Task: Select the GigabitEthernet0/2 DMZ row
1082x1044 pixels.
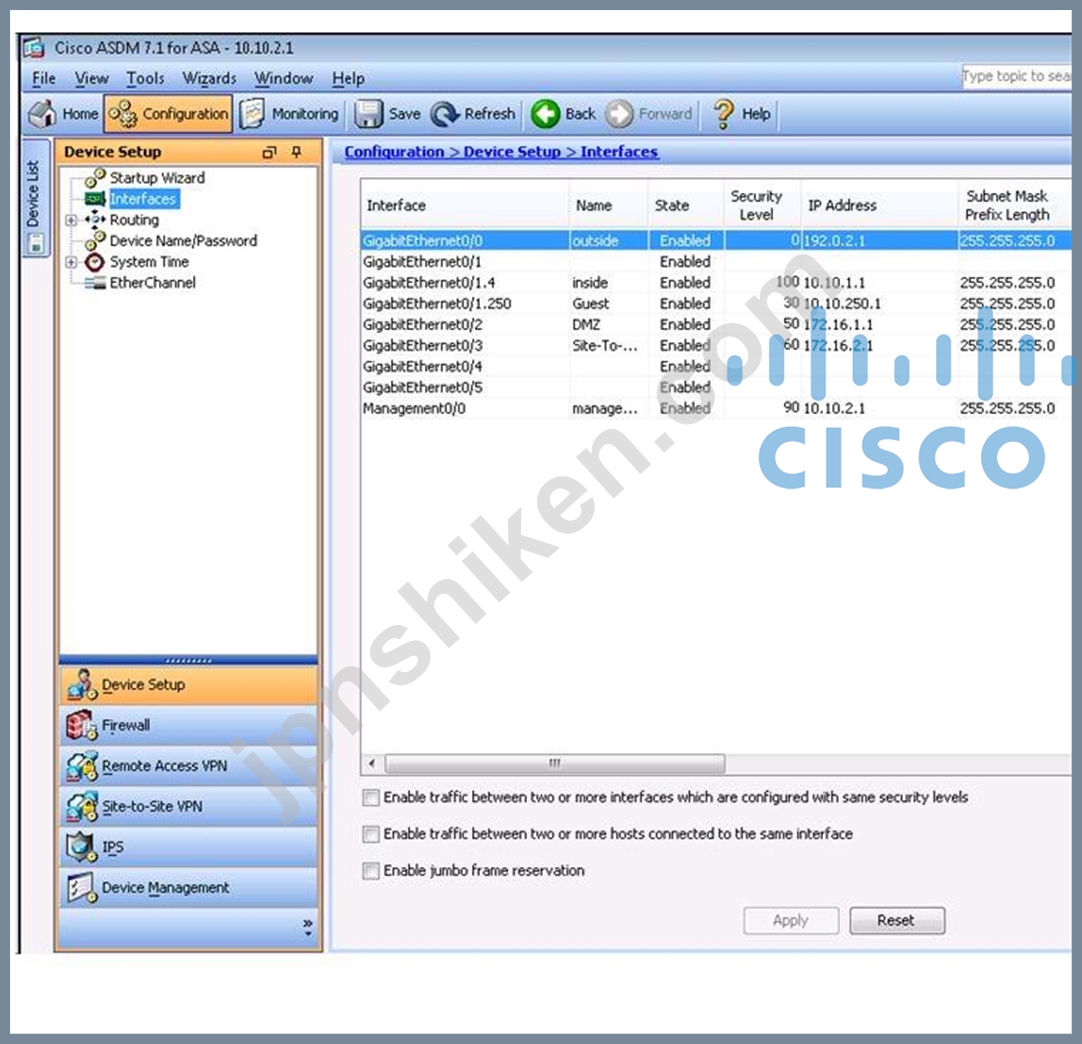Action: pyautogui.click(x=716, y=324)
